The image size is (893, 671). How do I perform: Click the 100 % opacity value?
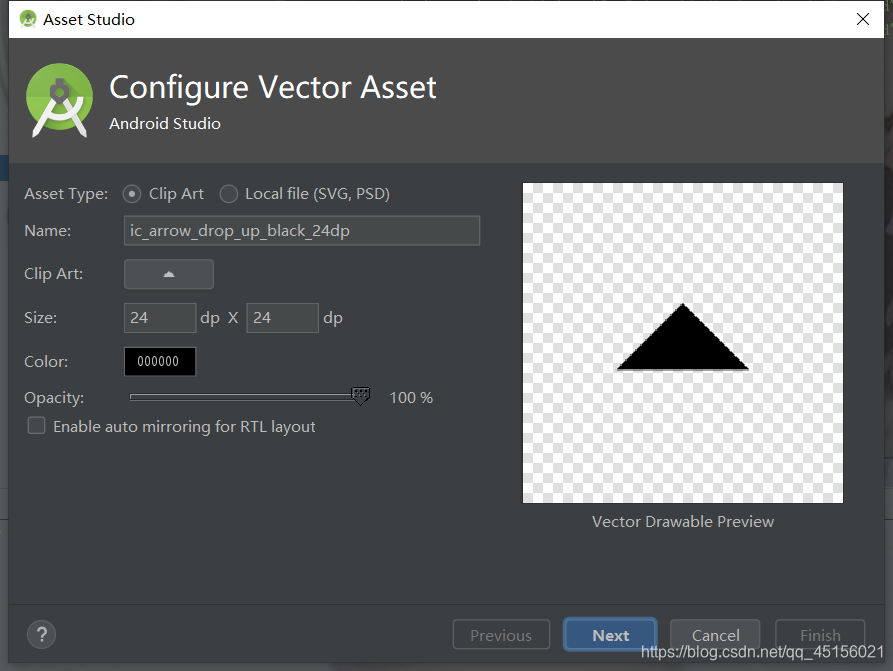coord(411,398)
